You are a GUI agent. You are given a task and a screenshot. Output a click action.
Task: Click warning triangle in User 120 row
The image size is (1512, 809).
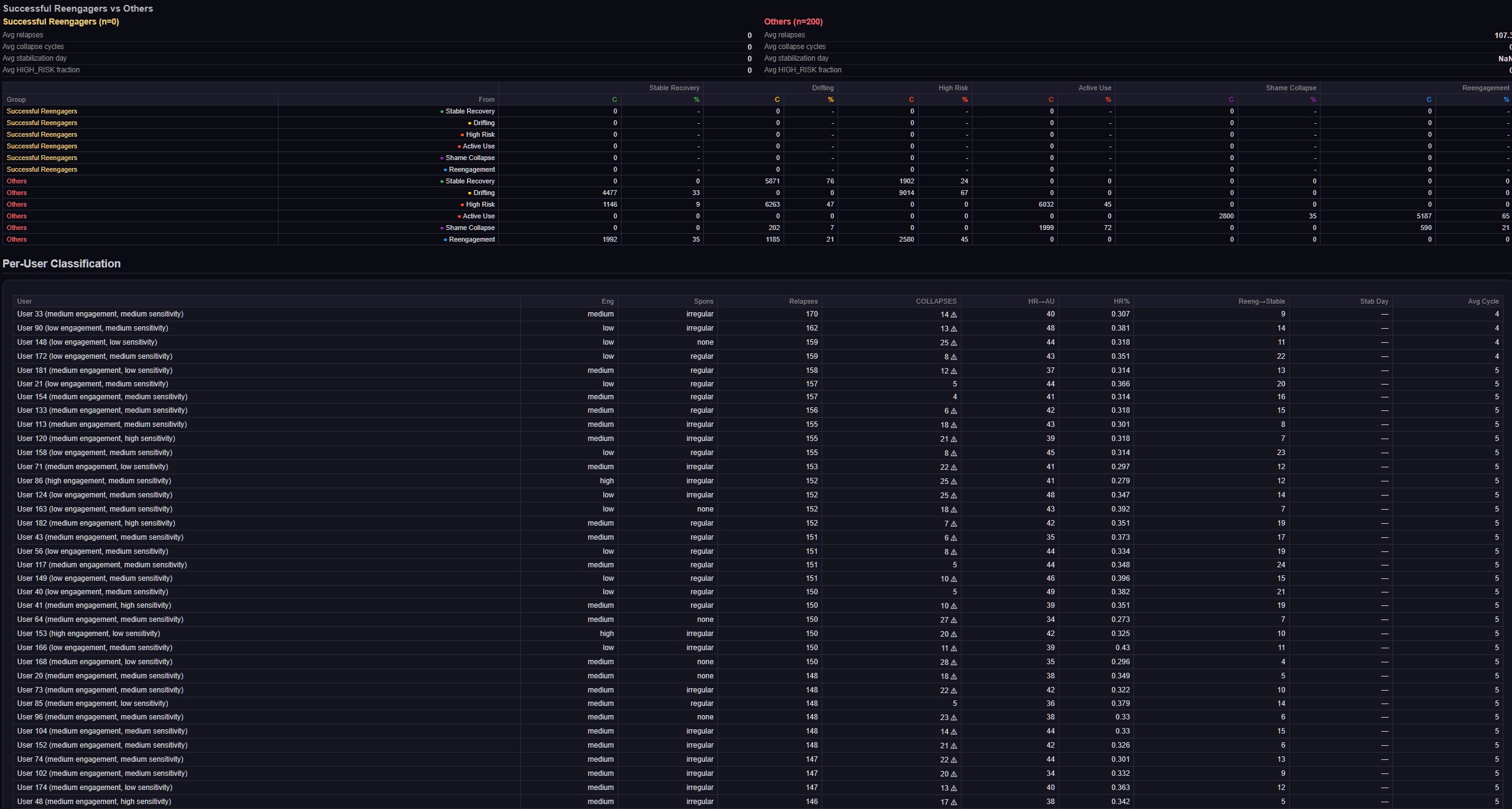(x=954, y=439)
